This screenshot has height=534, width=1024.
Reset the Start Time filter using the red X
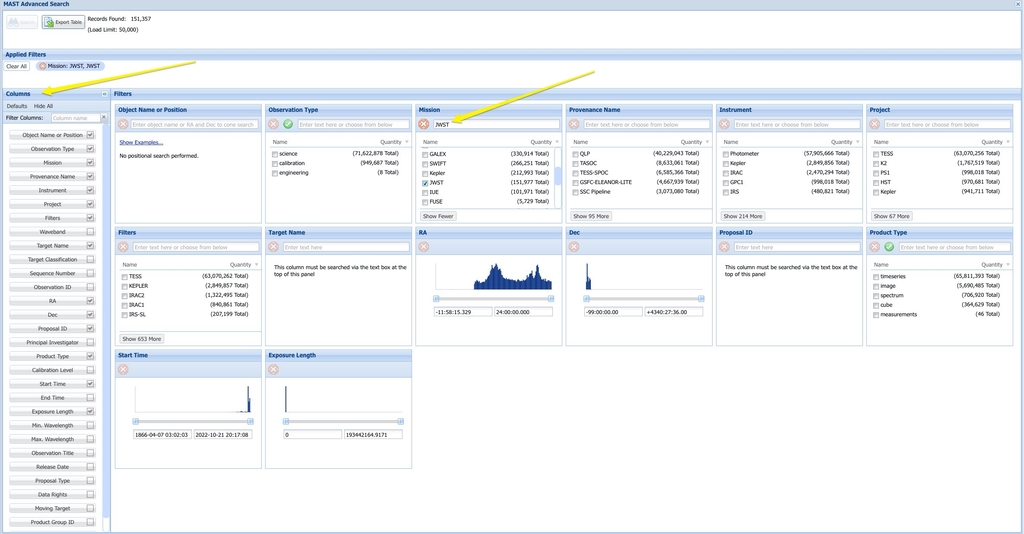pos(123,369)
